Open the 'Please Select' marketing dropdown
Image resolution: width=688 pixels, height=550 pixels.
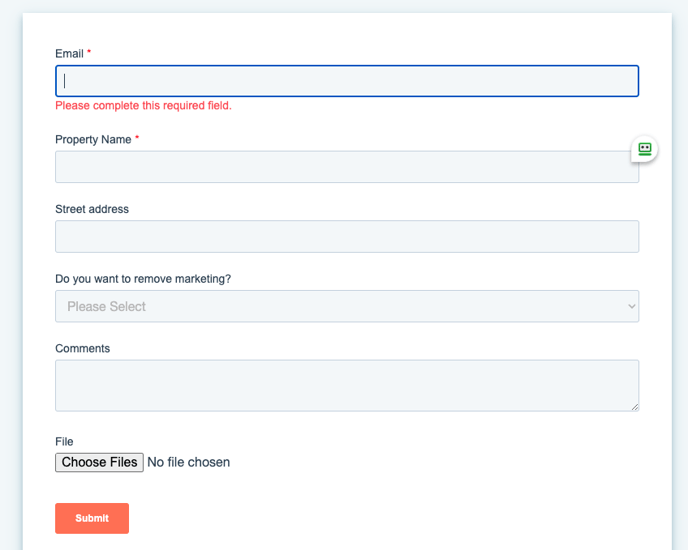pos(346,306)
